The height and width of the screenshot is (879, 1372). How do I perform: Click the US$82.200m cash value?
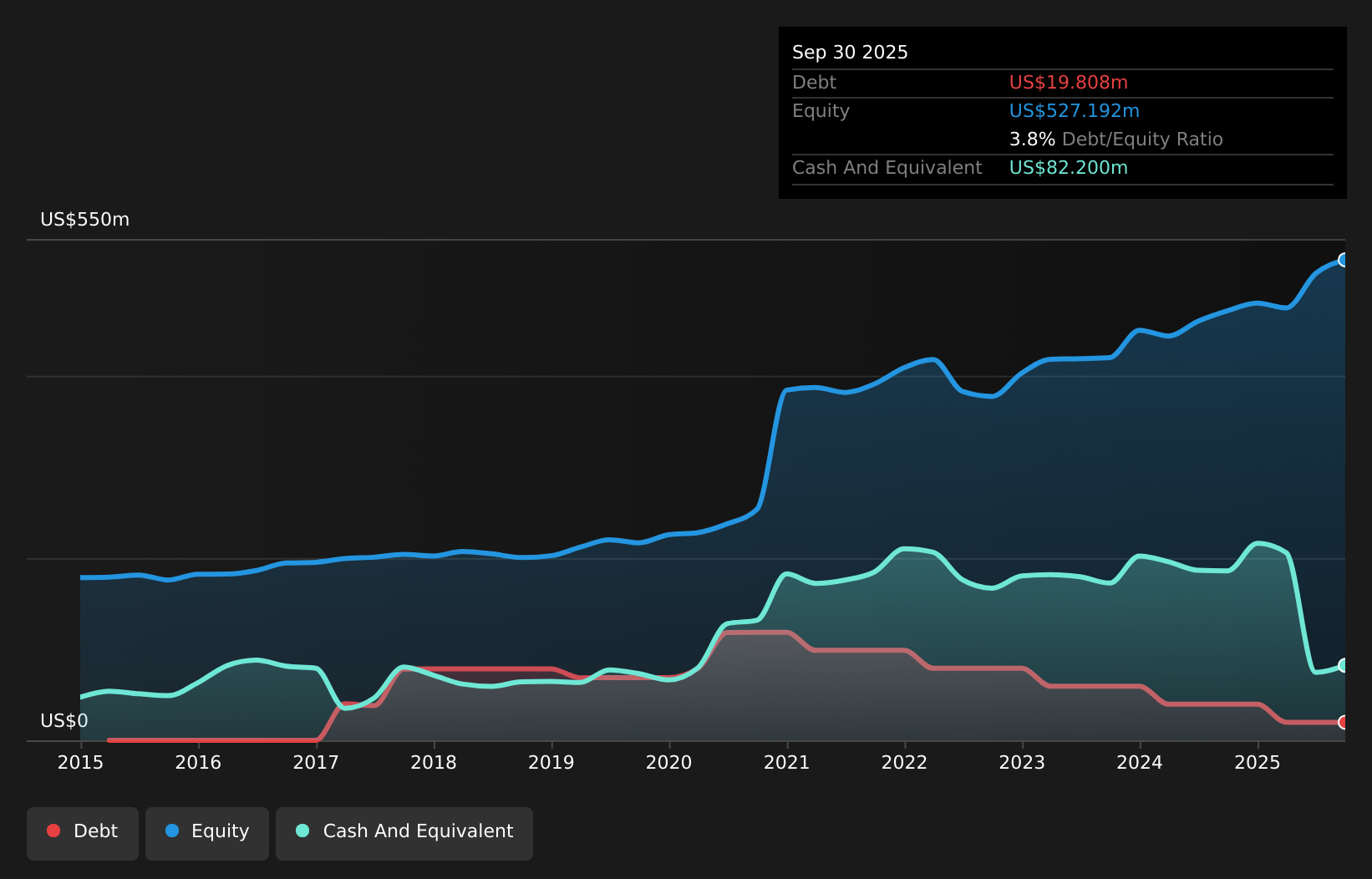pos(1069,168)
